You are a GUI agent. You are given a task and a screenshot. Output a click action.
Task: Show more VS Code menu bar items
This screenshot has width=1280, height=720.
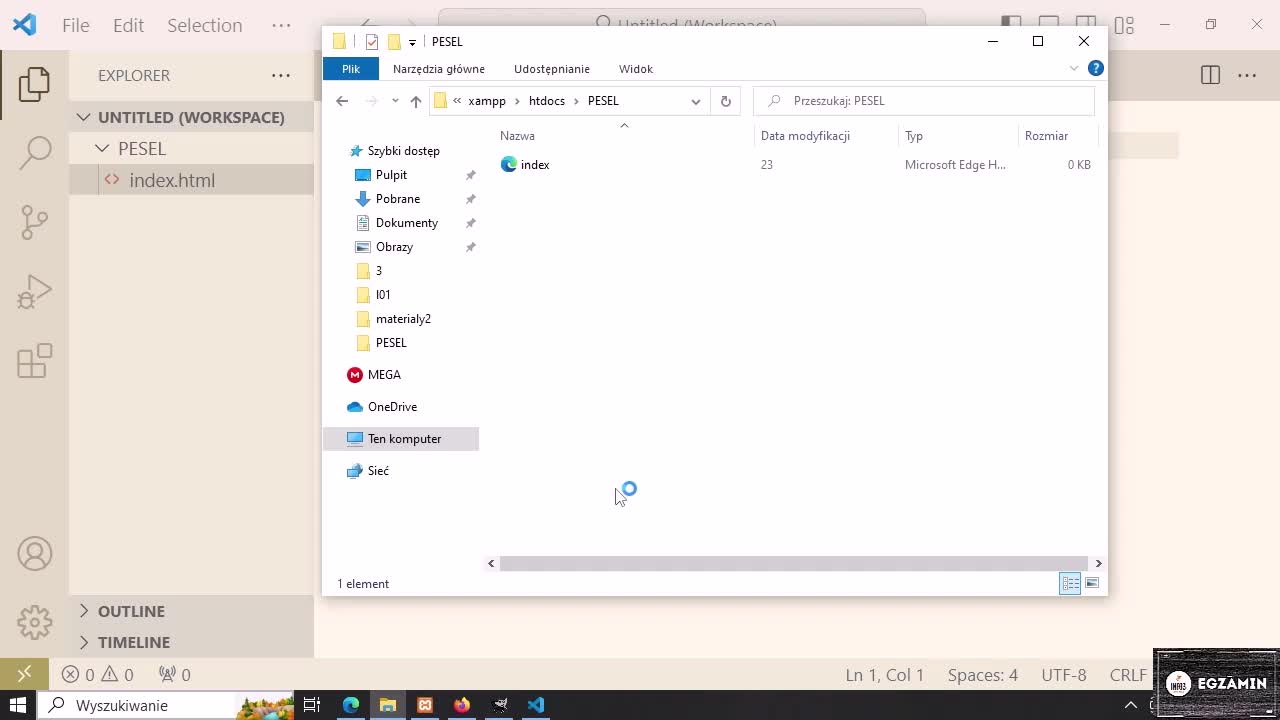click(x=281, y=25)
